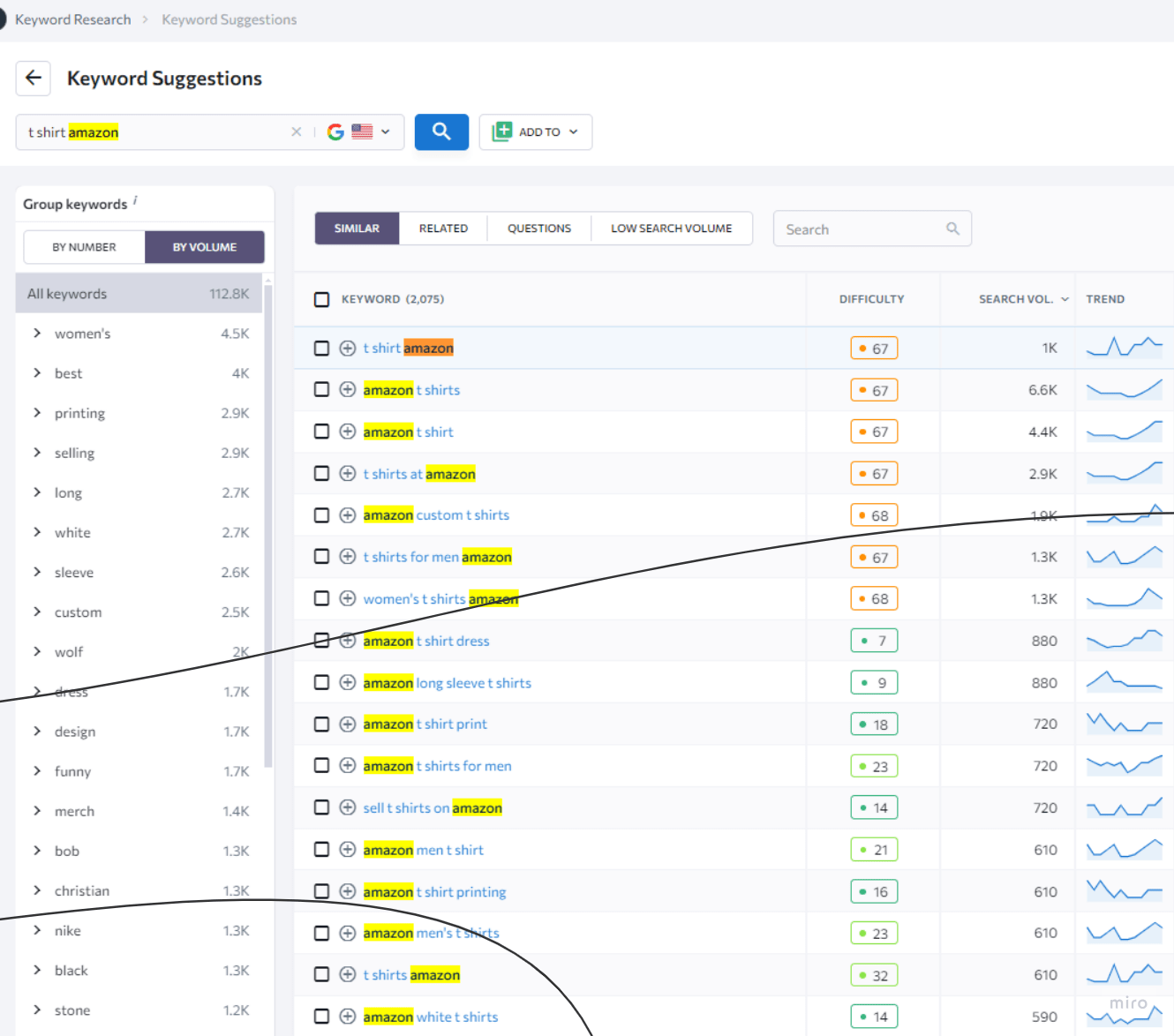Sort by Search Vol. column arrow
The image size is (1174, 1036).
coord(1065,299)
